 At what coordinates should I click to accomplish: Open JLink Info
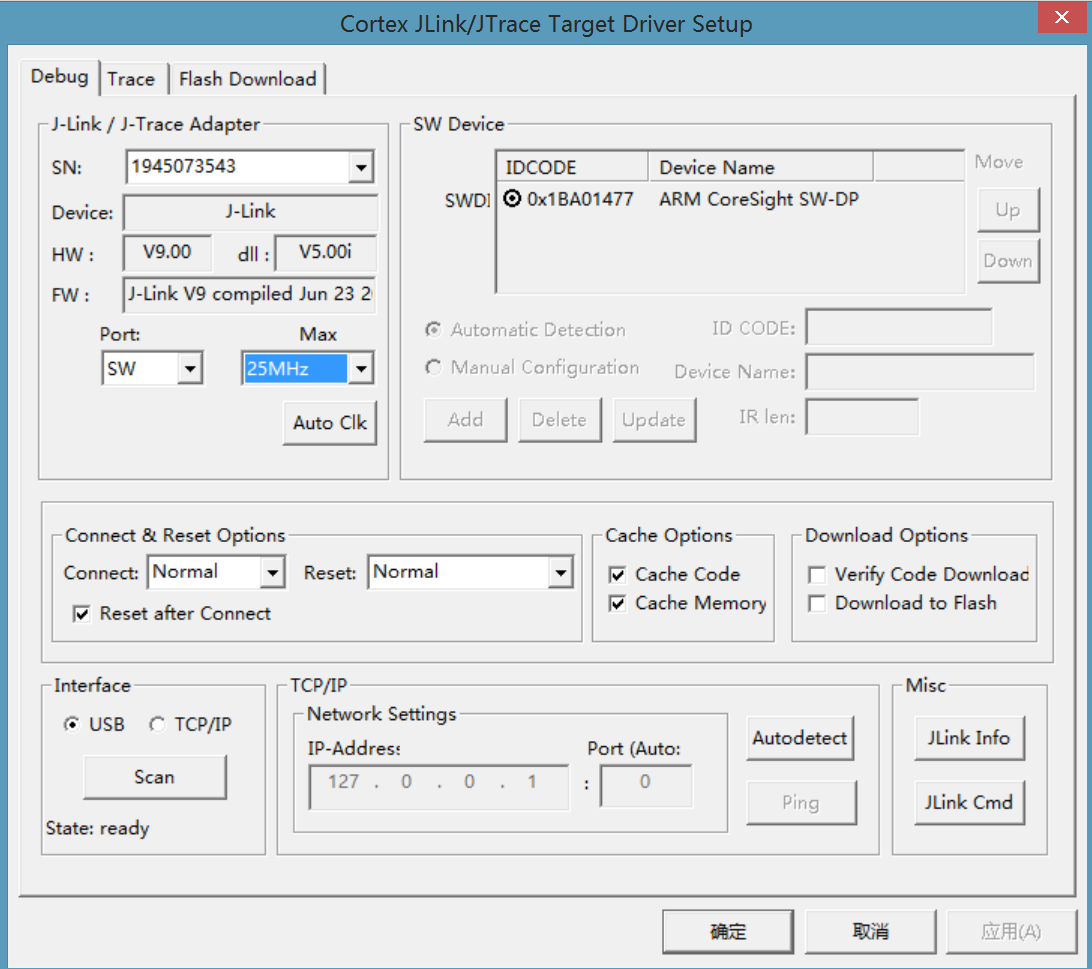[x=969, y=738]
